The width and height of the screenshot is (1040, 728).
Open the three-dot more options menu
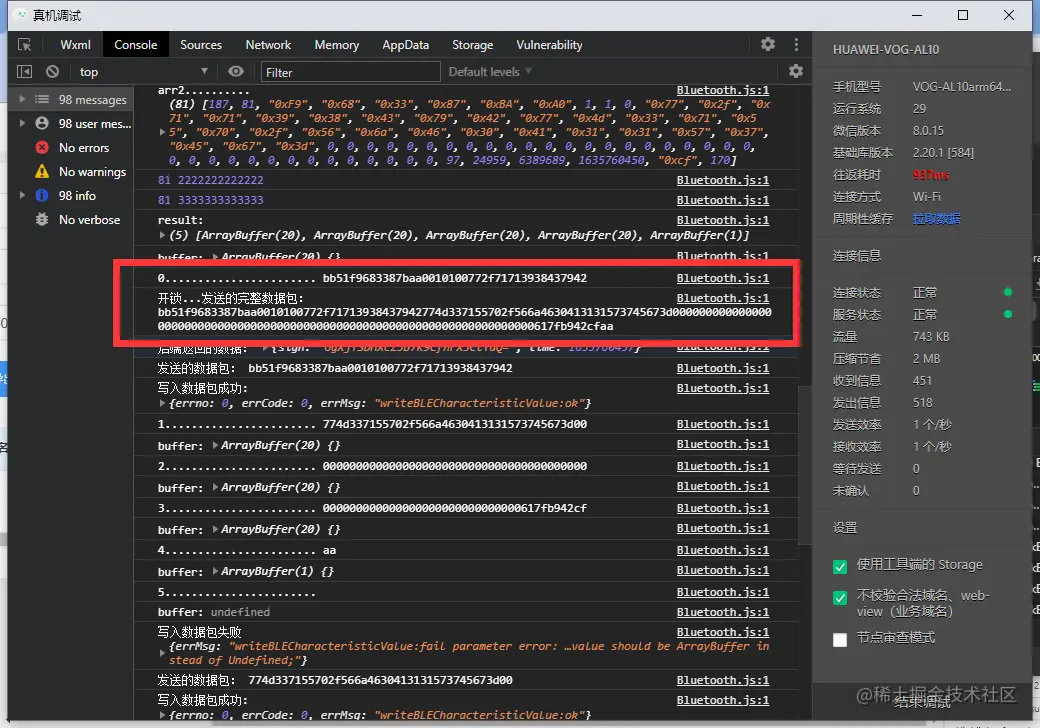coord(796,44)
